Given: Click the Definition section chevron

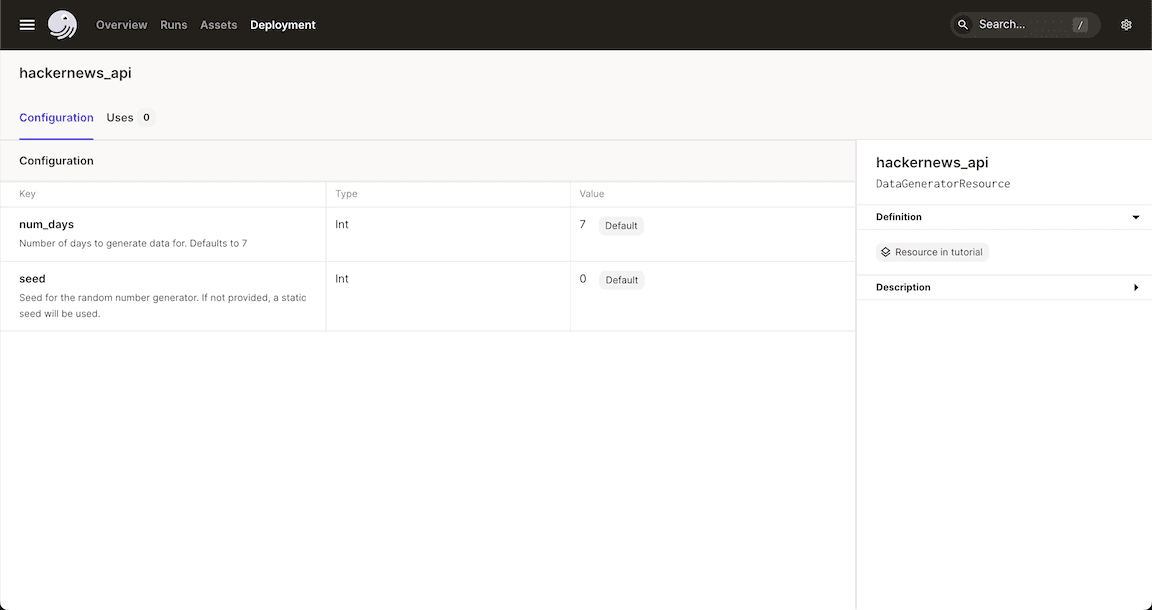Looking at the screenshot, I should [x=1135, y=216].
